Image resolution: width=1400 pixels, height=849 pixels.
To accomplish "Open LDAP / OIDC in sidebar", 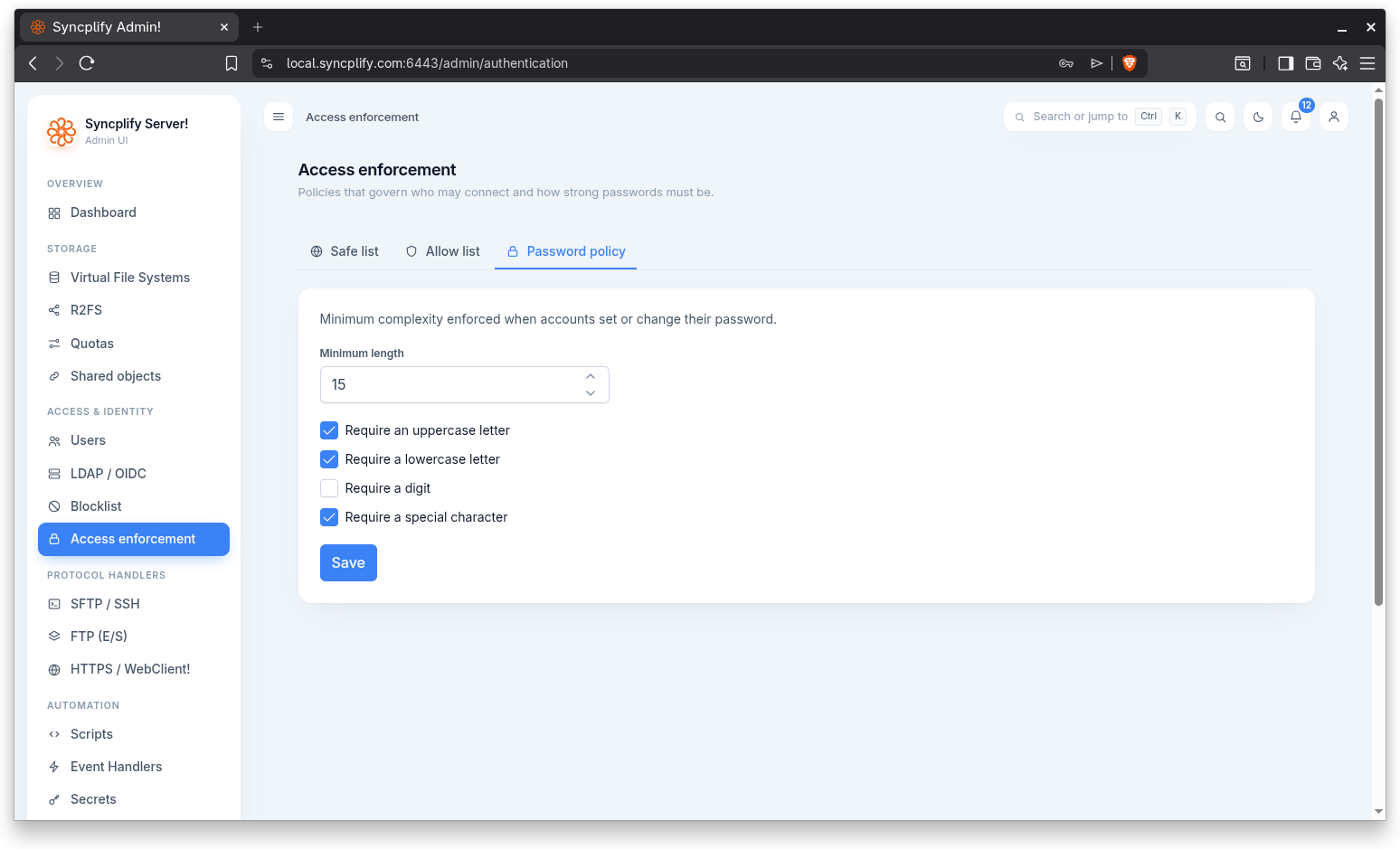I will (134, 474).
